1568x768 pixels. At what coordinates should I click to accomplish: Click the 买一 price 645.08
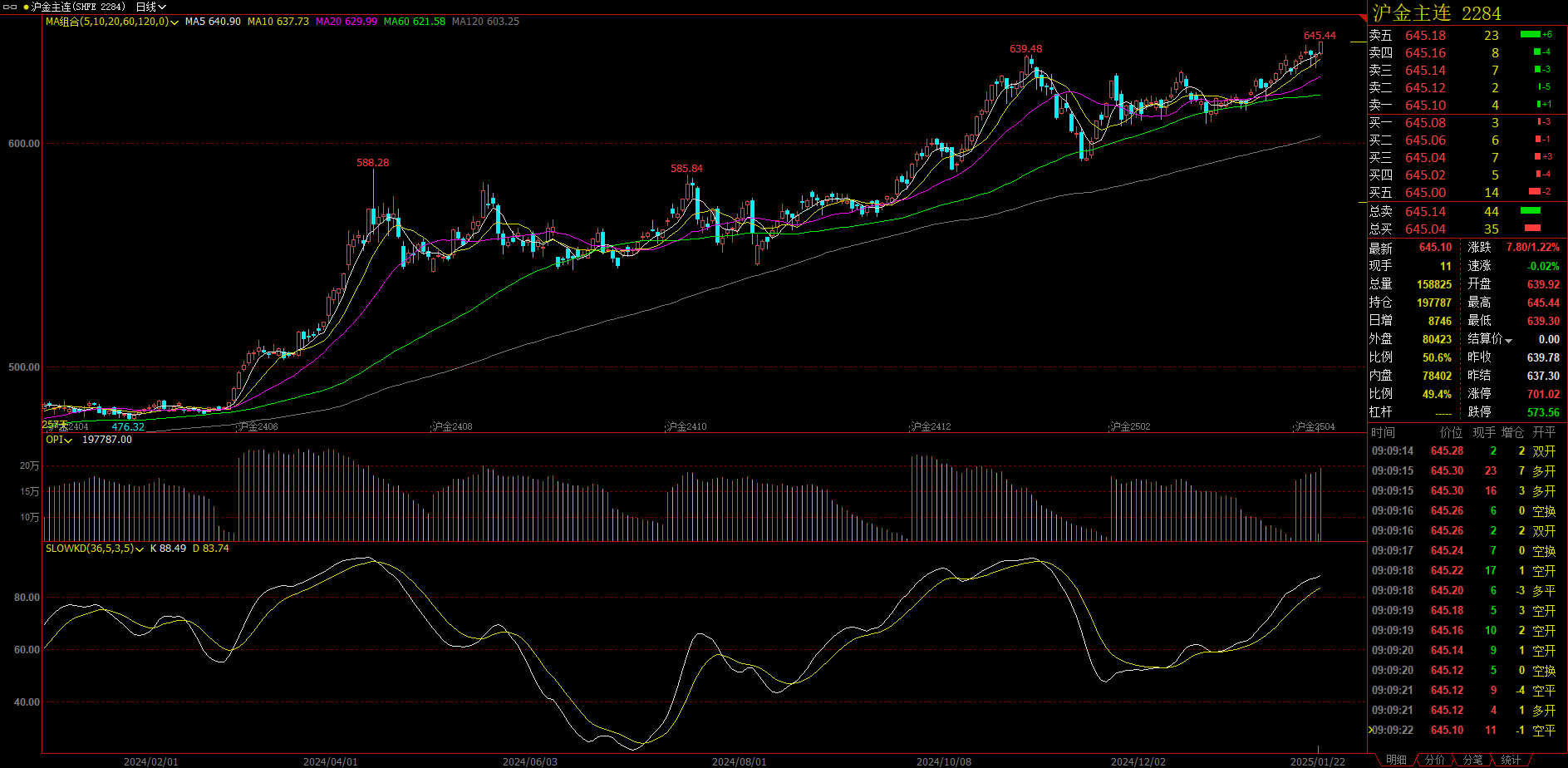pos(1425,123)
